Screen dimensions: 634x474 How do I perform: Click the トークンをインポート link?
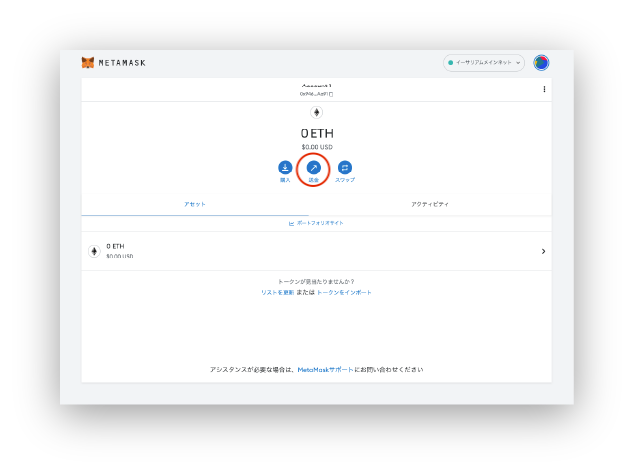(x=344, y=292)
